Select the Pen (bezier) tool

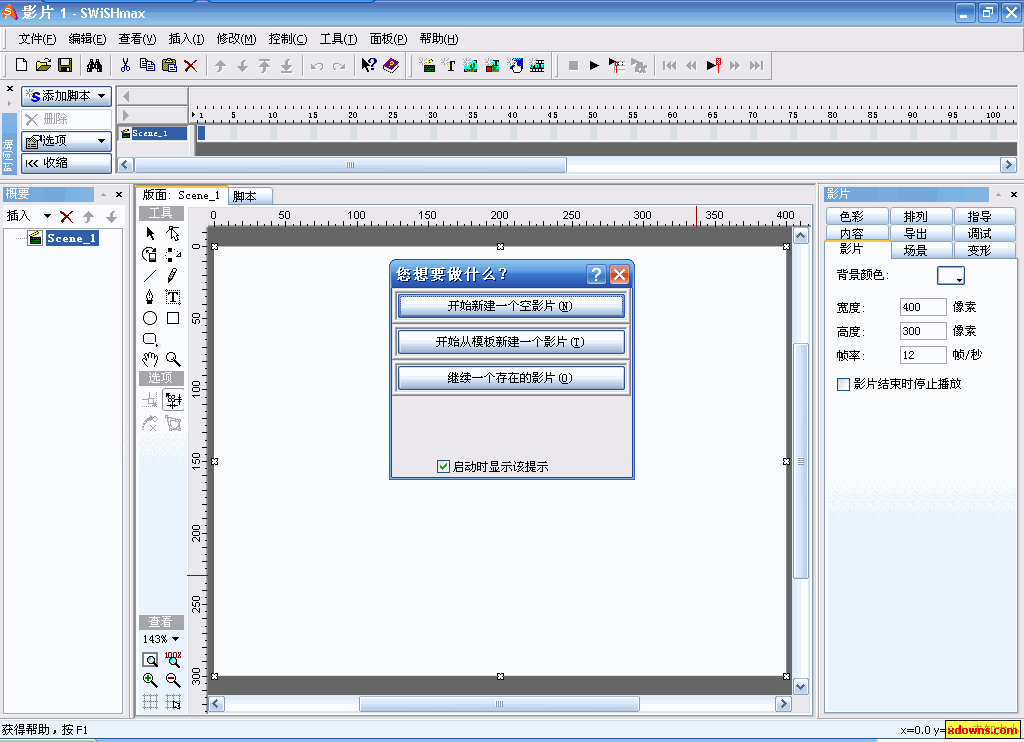pos(150,297)
